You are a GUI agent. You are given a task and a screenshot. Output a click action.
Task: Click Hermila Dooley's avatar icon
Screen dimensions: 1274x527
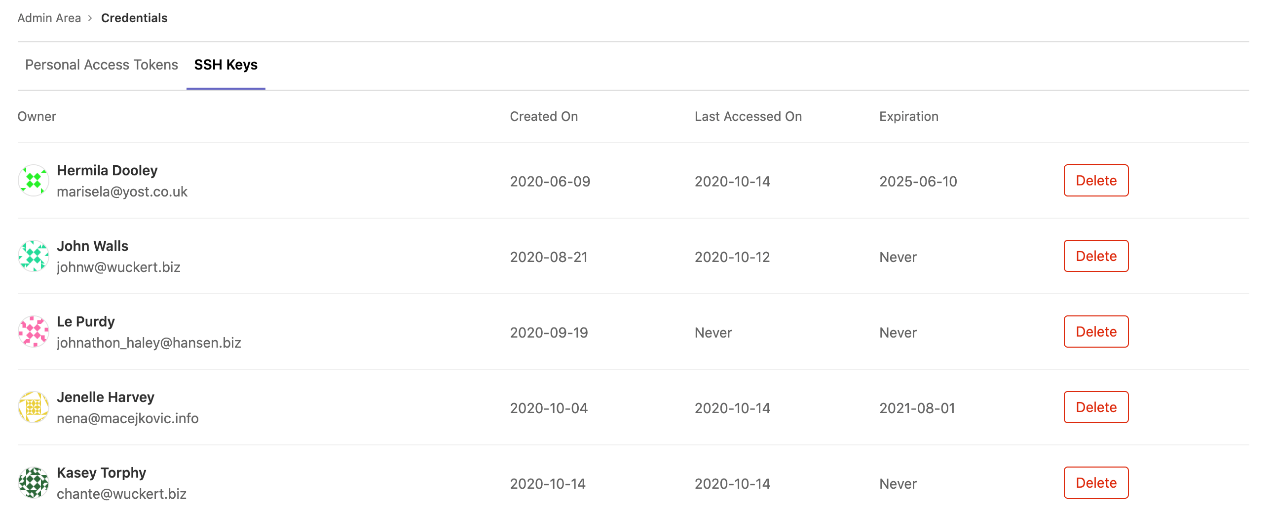[34, 180]
